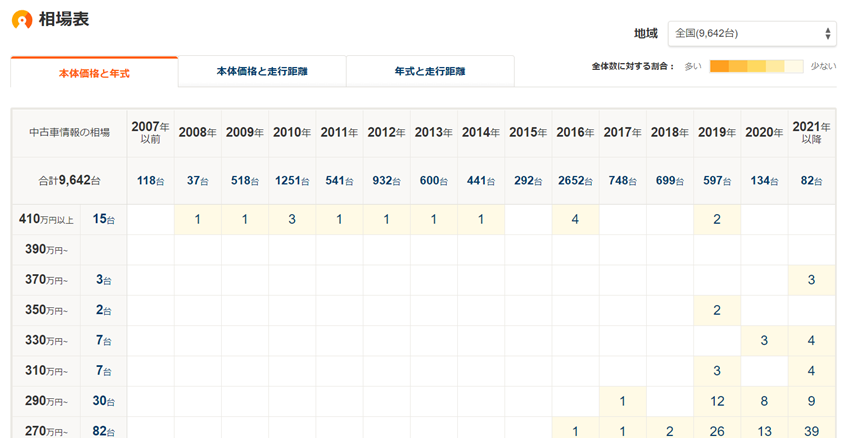Viewport: 850px width, 438px height.
Task: Open the 地域 region dropdown
Action: point(752,33)
